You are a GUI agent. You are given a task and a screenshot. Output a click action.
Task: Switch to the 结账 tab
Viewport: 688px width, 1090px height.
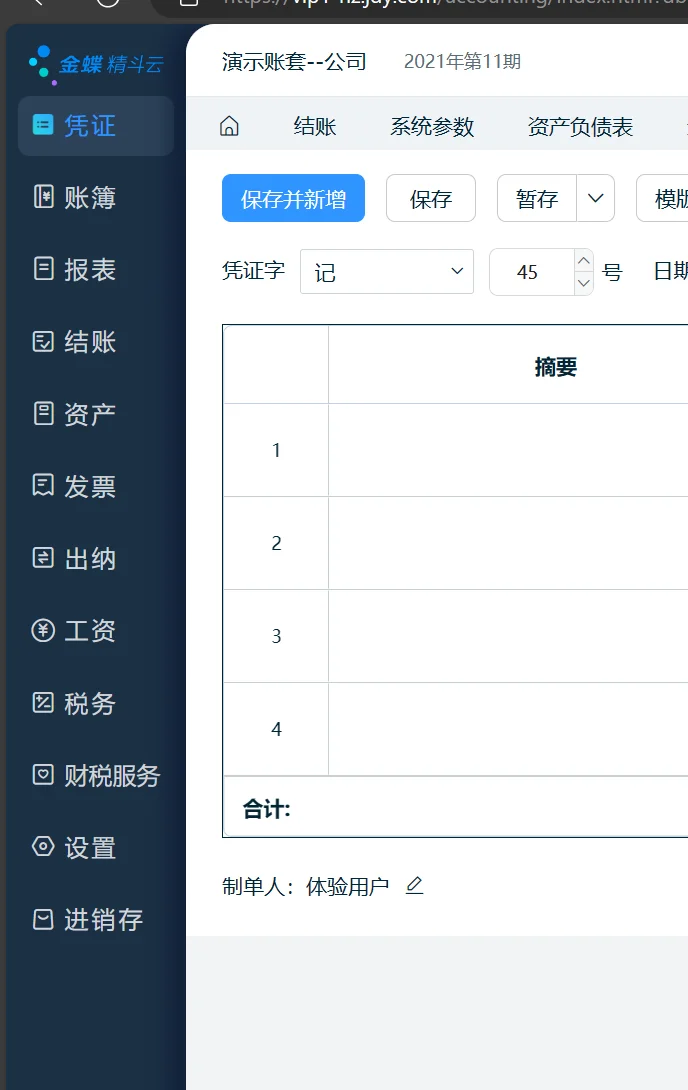coord(315,127)
